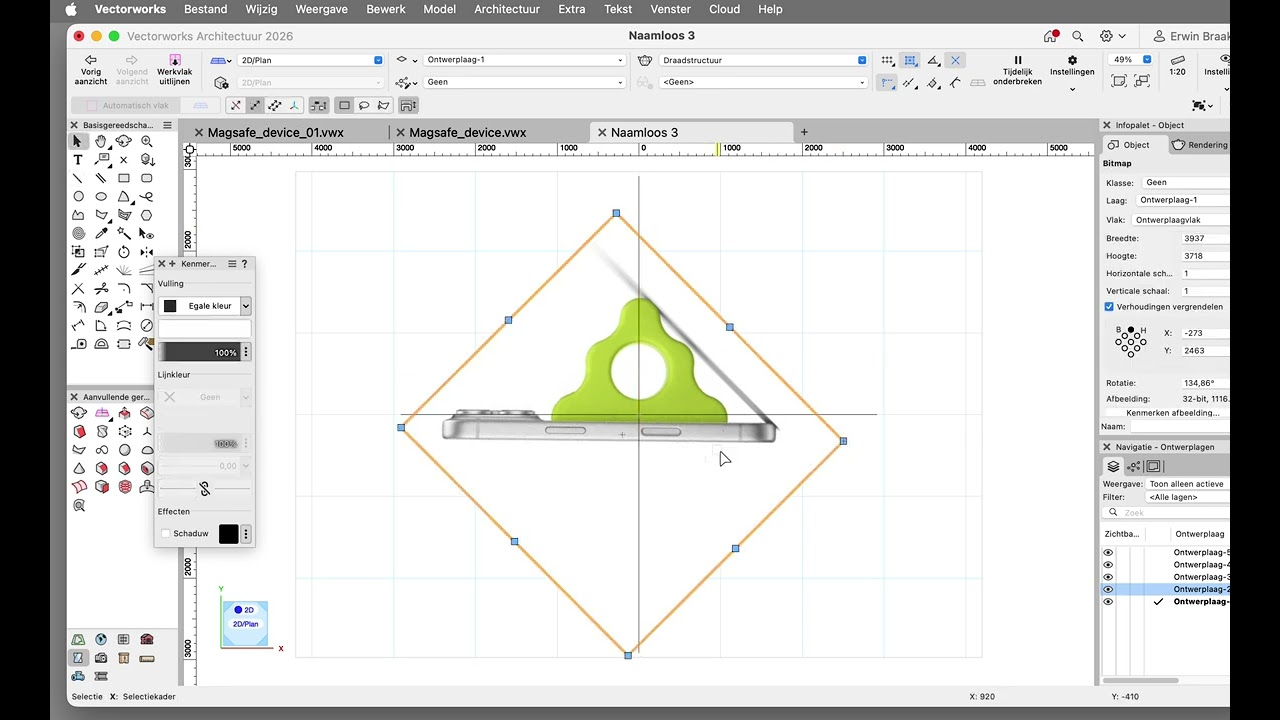This screenshot has width=1280, height=720.
Task: Click the Werkvlak uitlijnen icon
Action: [175, 60]
